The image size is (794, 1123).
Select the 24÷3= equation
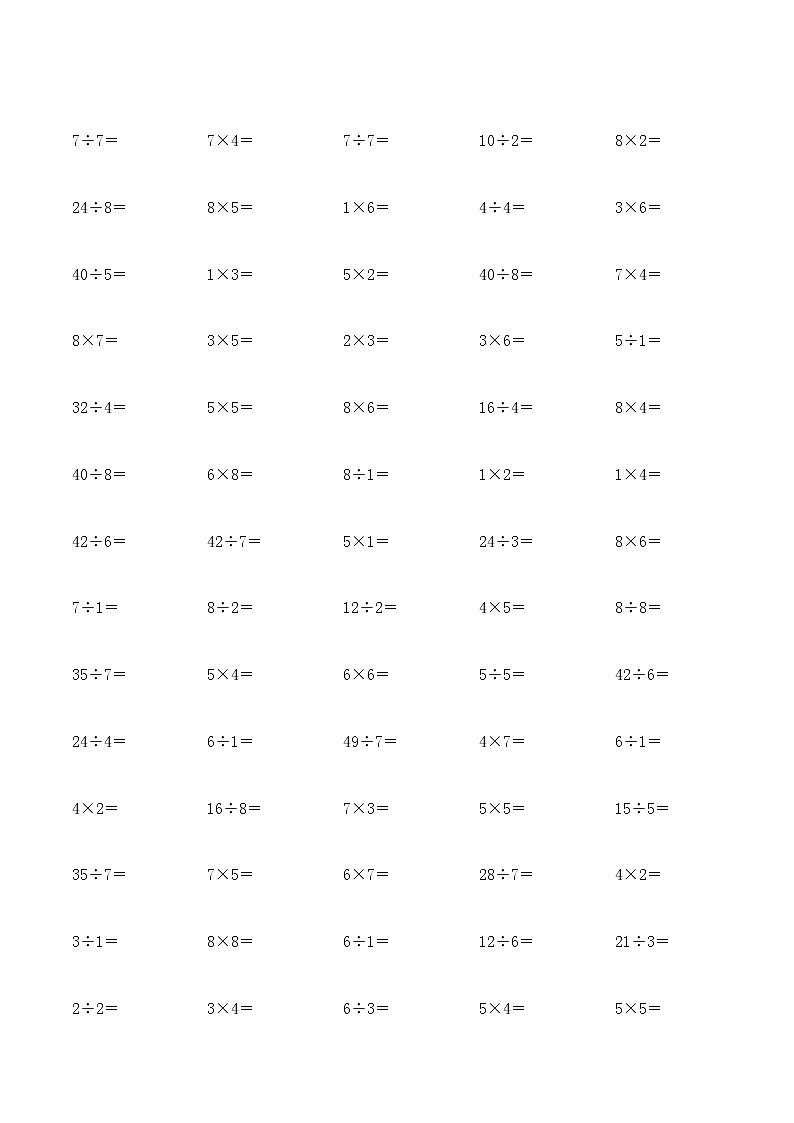tap(505, 542)
